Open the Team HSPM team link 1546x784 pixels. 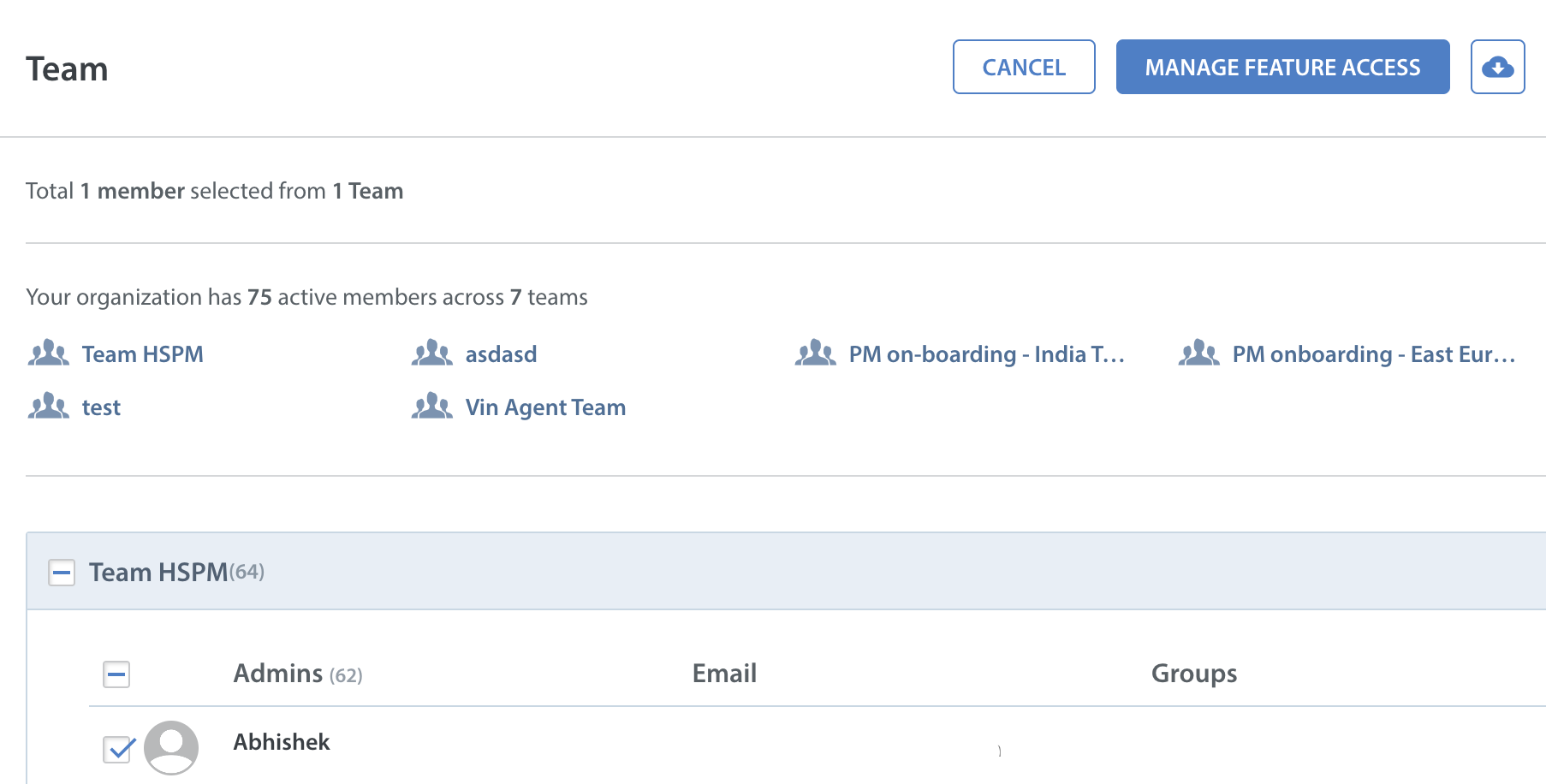coord(142,354)
